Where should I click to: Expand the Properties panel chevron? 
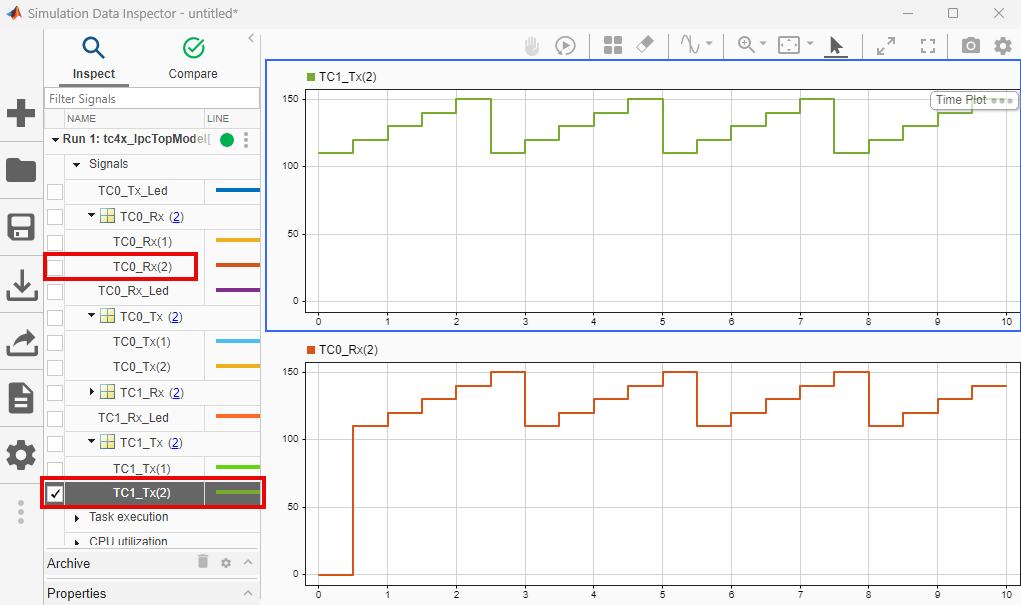coord(248,593)
